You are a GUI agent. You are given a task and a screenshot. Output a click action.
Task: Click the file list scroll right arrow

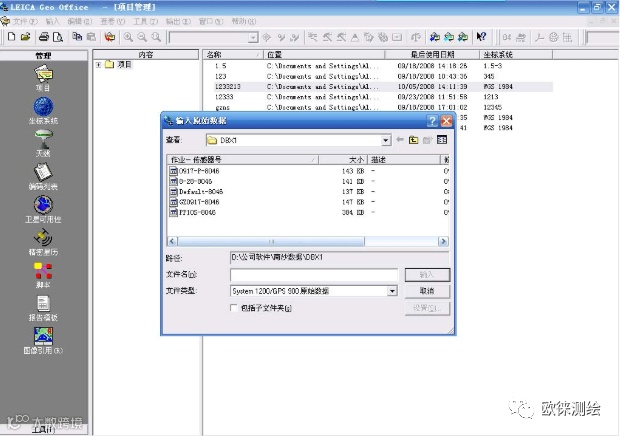tap(443, 241)
